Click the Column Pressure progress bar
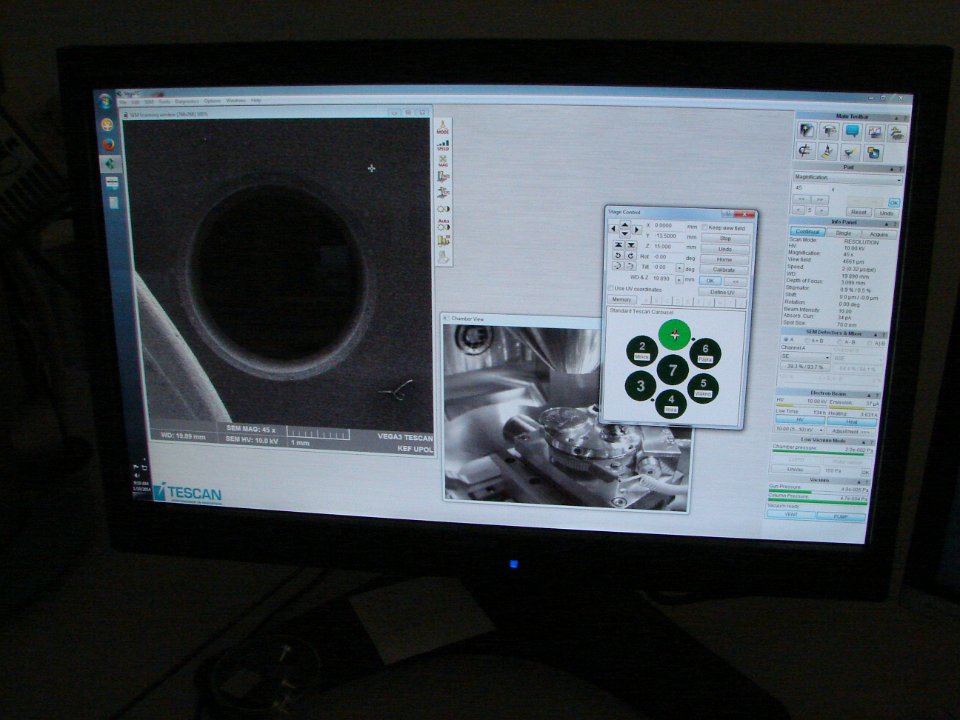Image resolution: width=960 pixels, height=720 pixels. coord(817,501)
